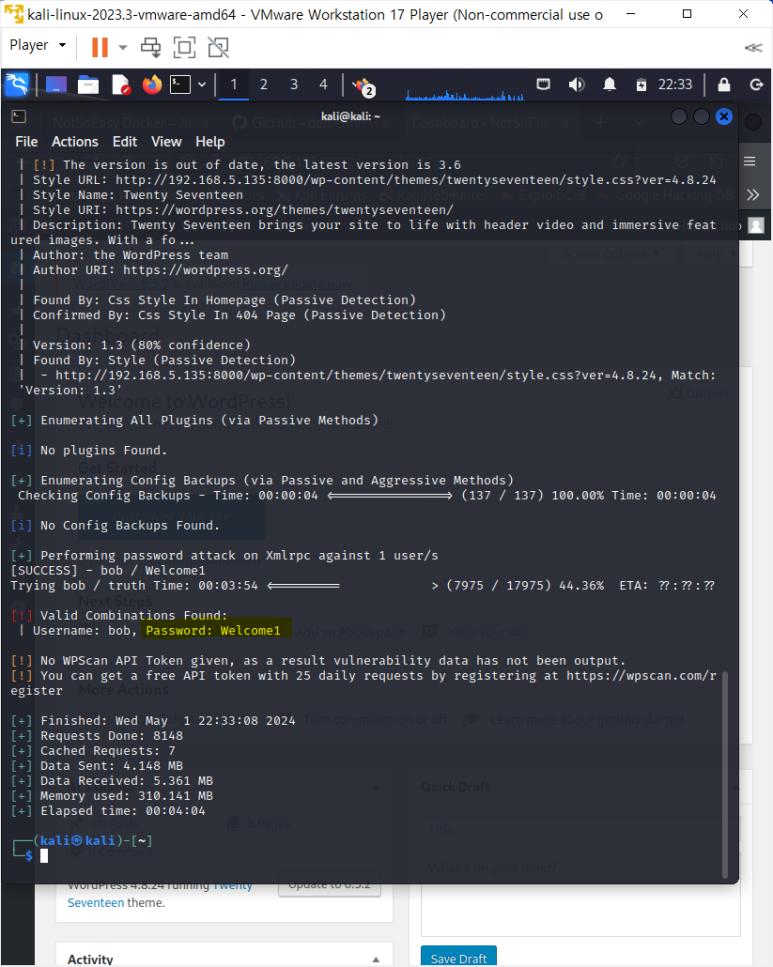Click the 'Version: 1.3 (80% confidence)' line
This screenshot has height=967, width=773.
(142, 345)
